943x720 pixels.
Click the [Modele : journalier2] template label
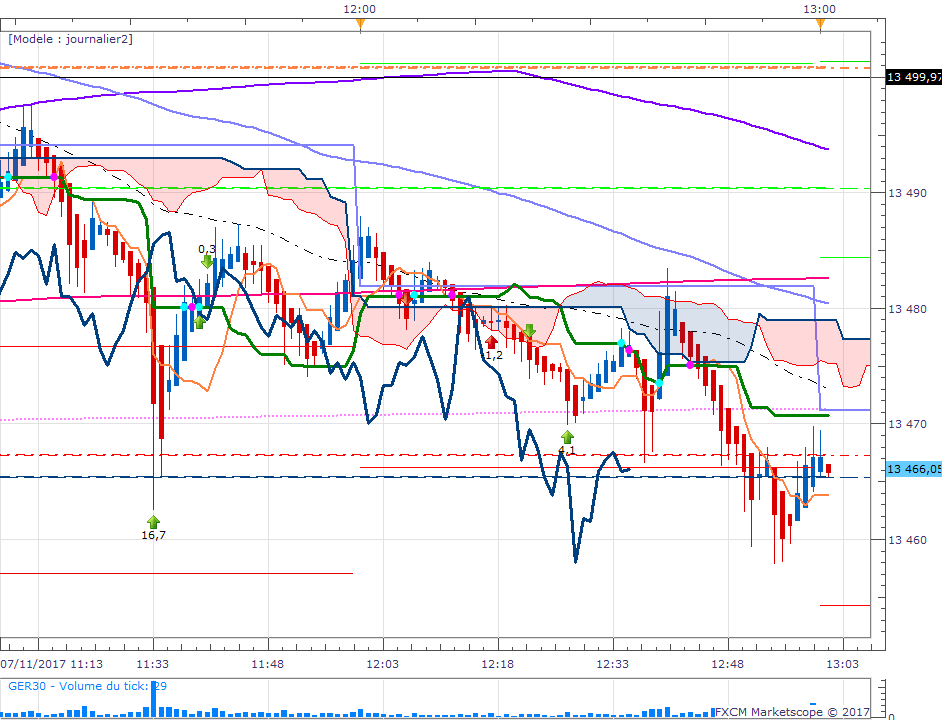(x=70, y=39)
